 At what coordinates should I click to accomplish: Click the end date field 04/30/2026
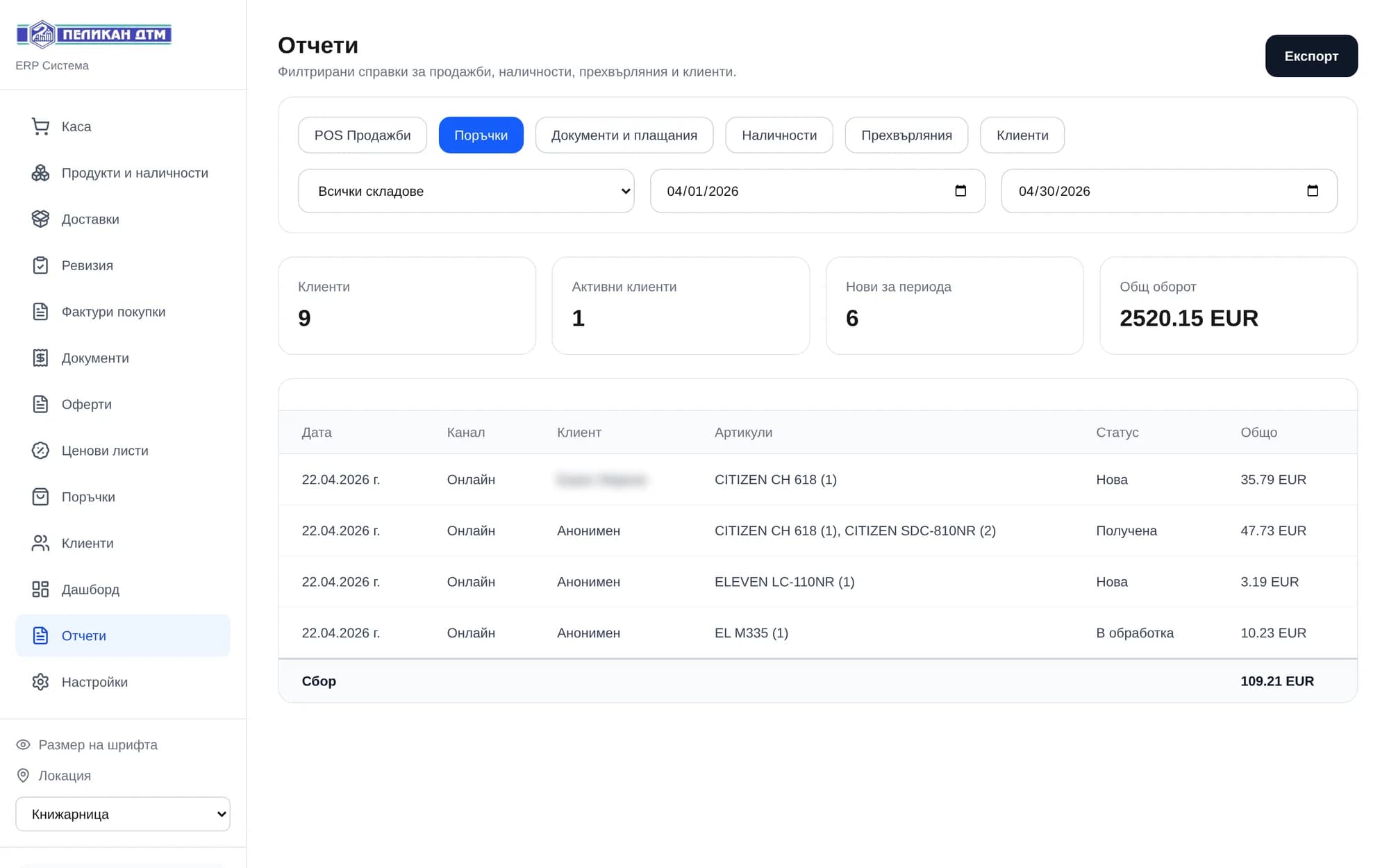[1169, 191]
